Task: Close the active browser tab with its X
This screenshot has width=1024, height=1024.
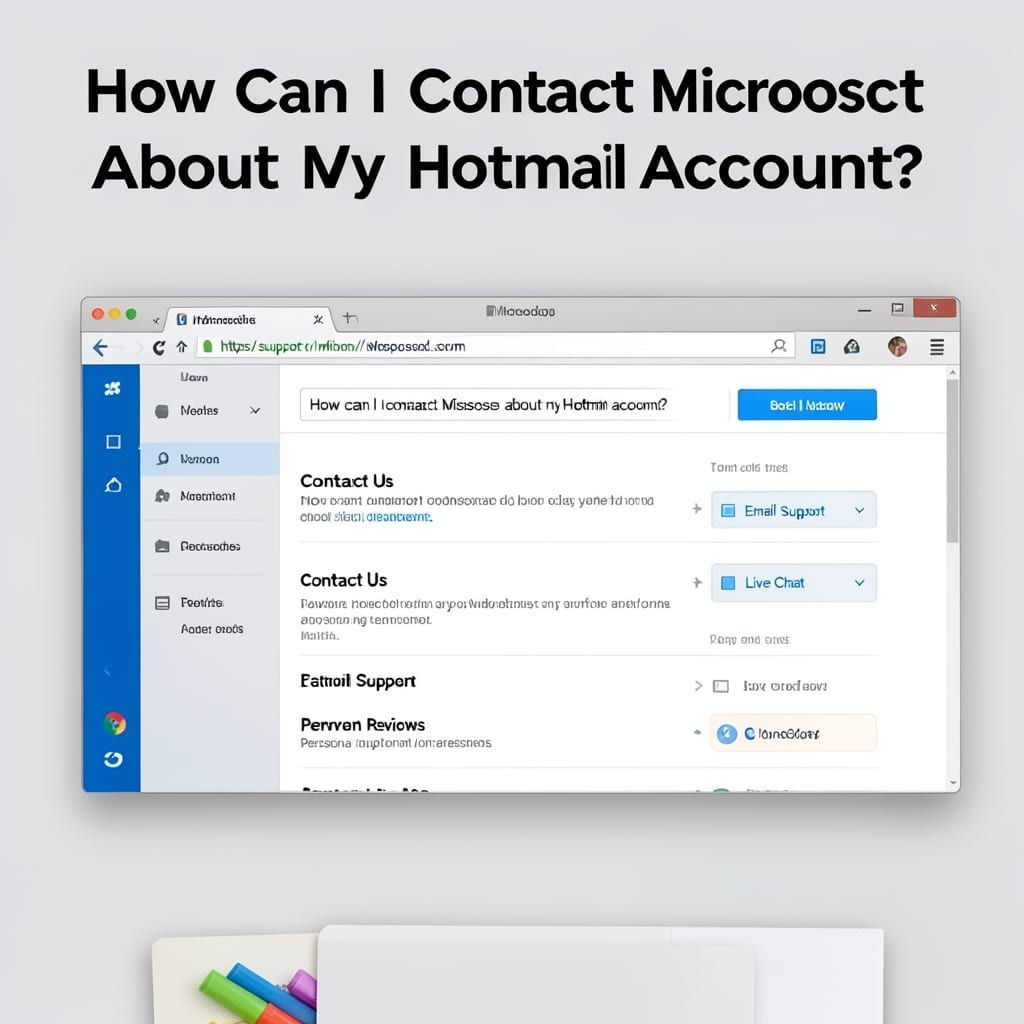Action: pyautogui.click(x=318, y=319)
